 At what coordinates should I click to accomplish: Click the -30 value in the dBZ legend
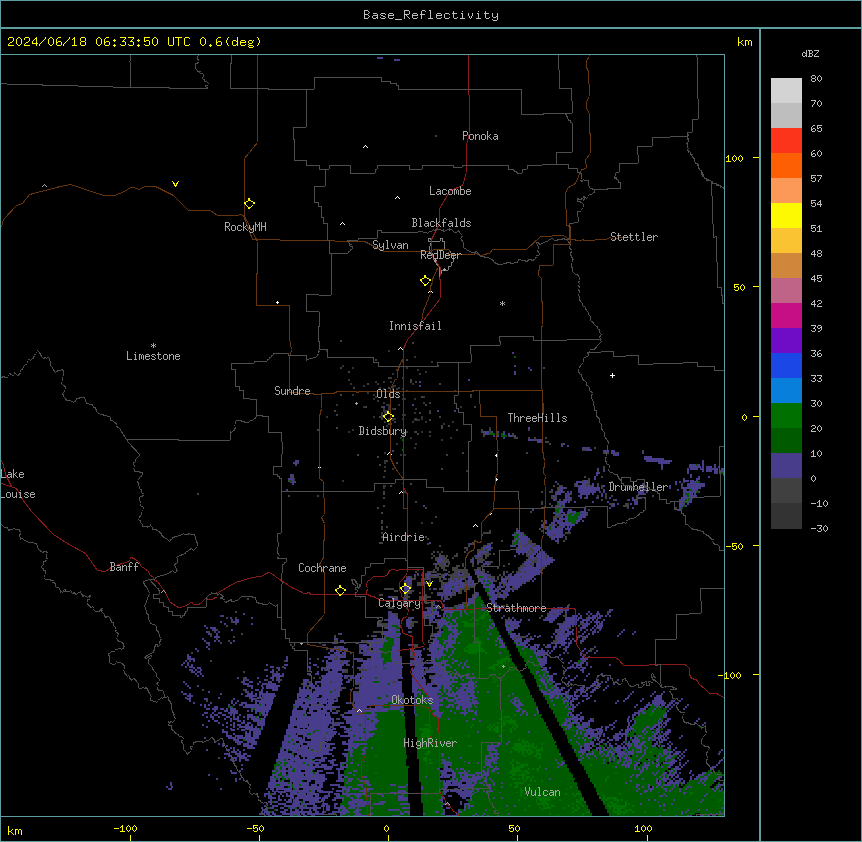pyautogui.click(x=819, y=528)
